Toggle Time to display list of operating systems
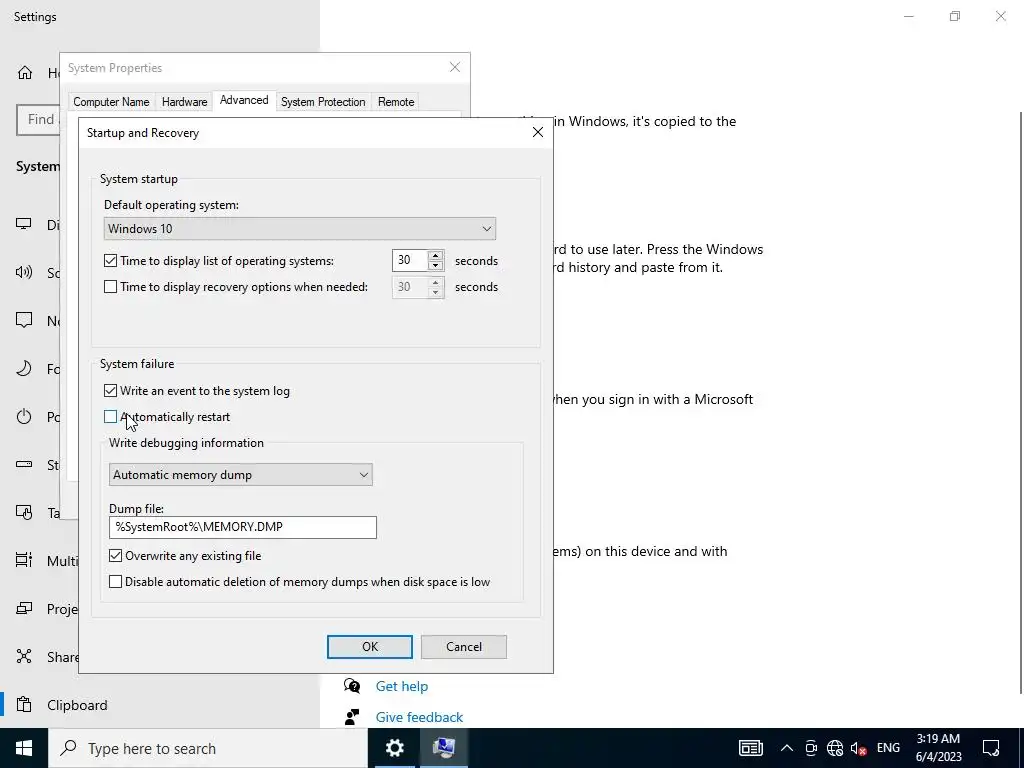Image resolution: width=1024 pixels, height=768 pixels. pos(110,261)
